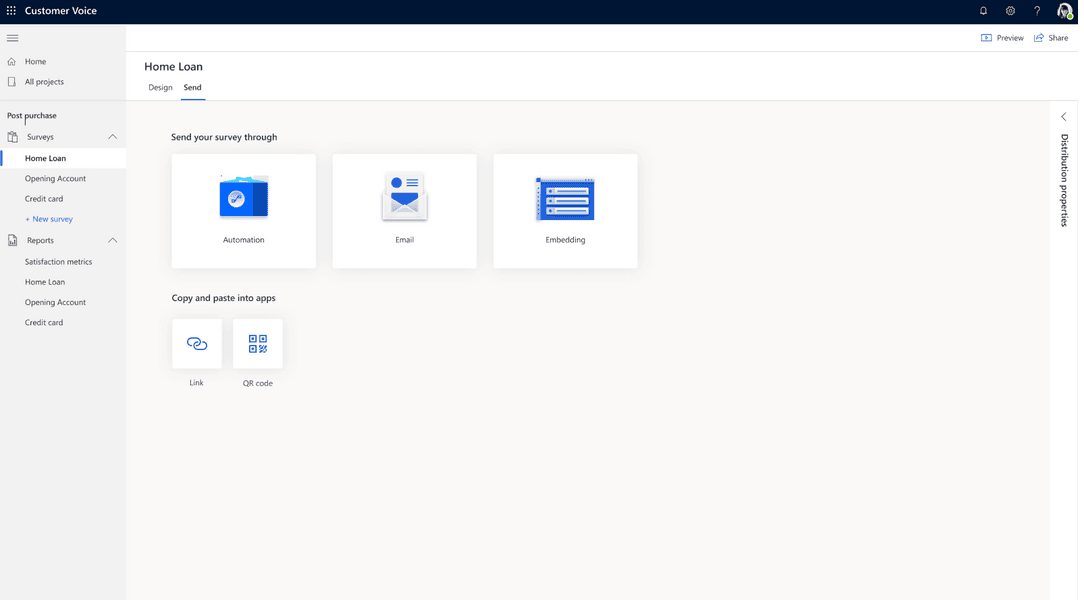
Task: Click the Reports section icon
Action: 11,240
